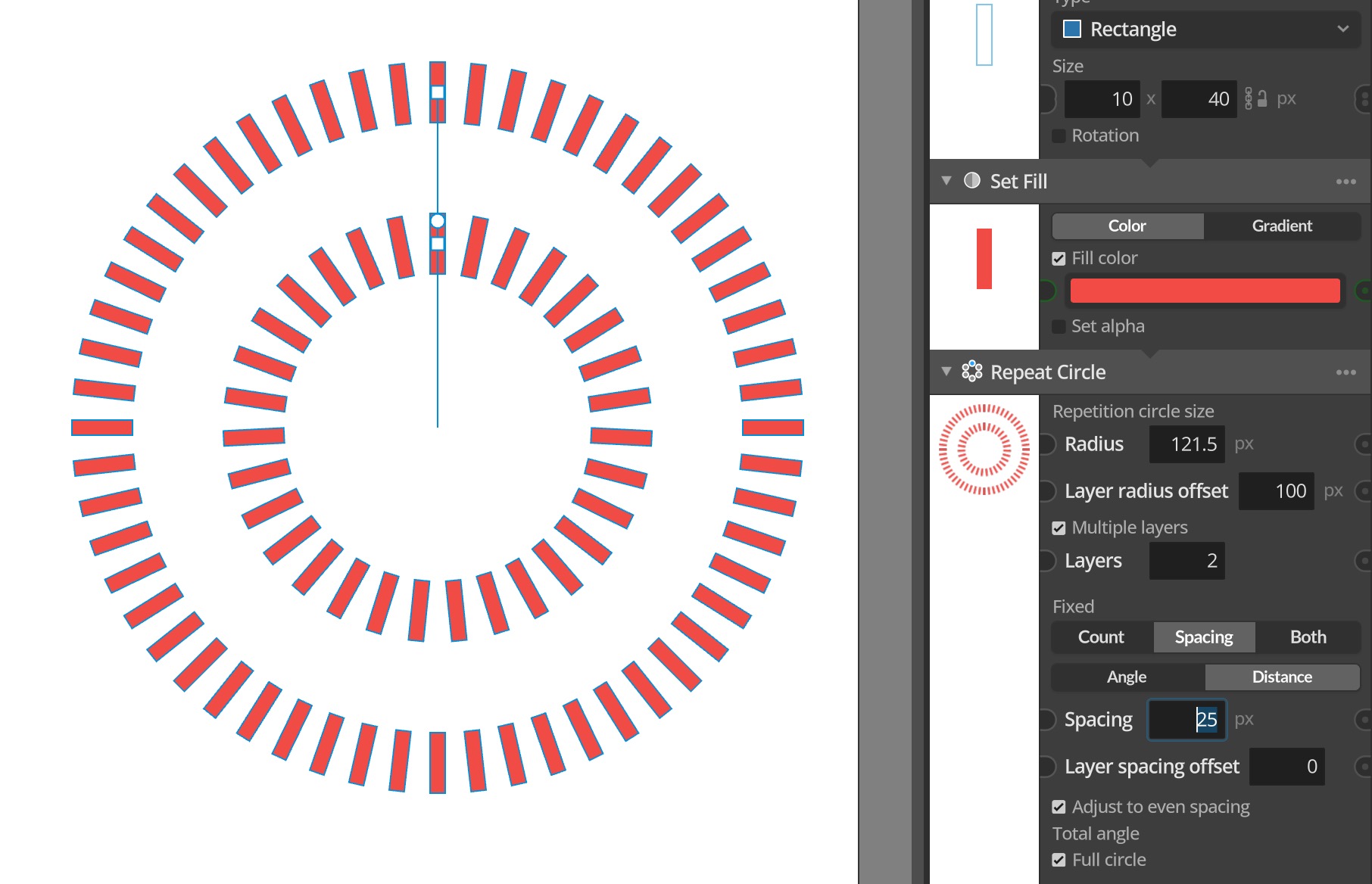
Task: Enable the Rotation checkbox
Action: [x=1059, y=136]
